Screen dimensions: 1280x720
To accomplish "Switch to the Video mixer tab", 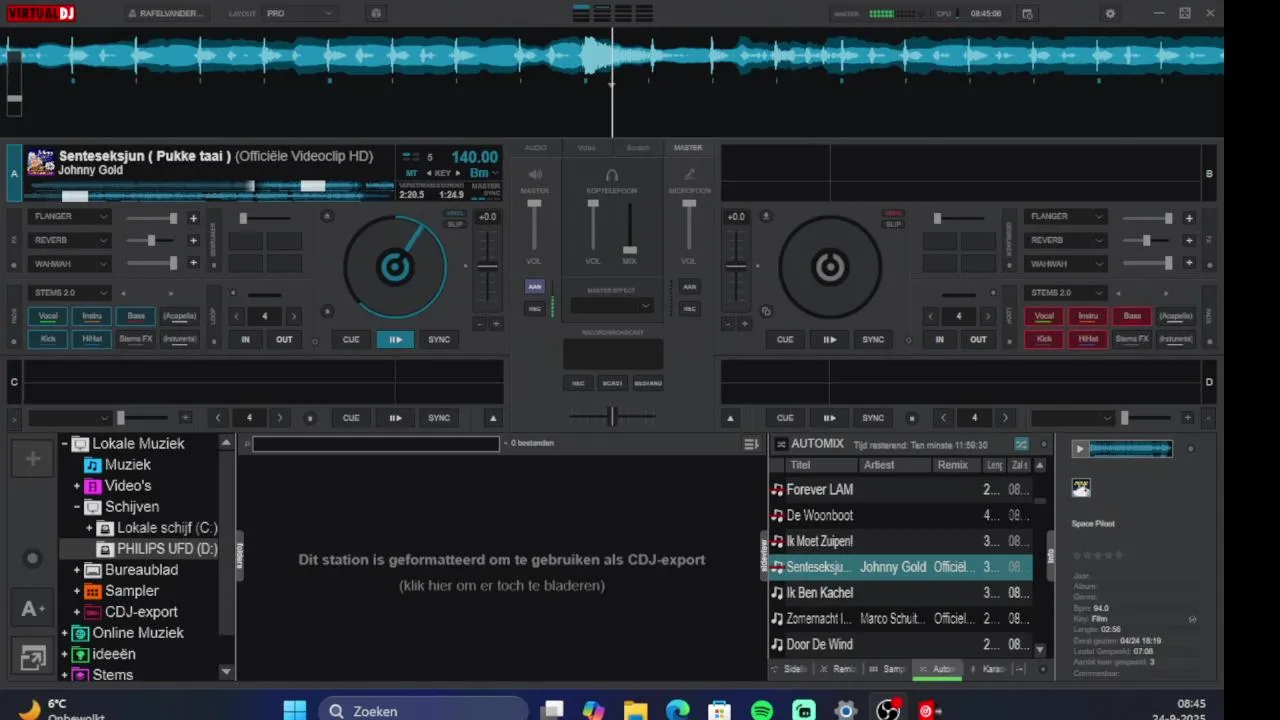I will point(587,147).
